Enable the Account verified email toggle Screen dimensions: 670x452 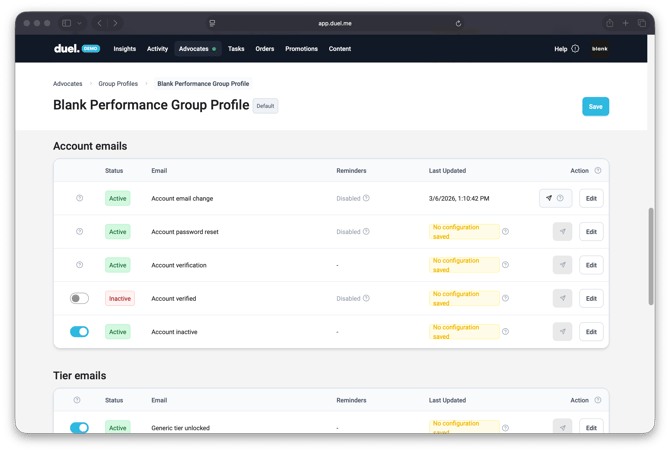tap(79, 298)
